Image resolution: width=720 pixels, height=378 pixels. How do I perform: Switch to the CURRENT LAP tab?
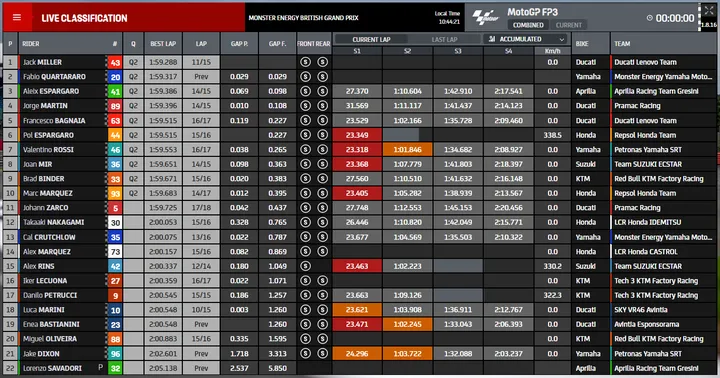[371, 39]
